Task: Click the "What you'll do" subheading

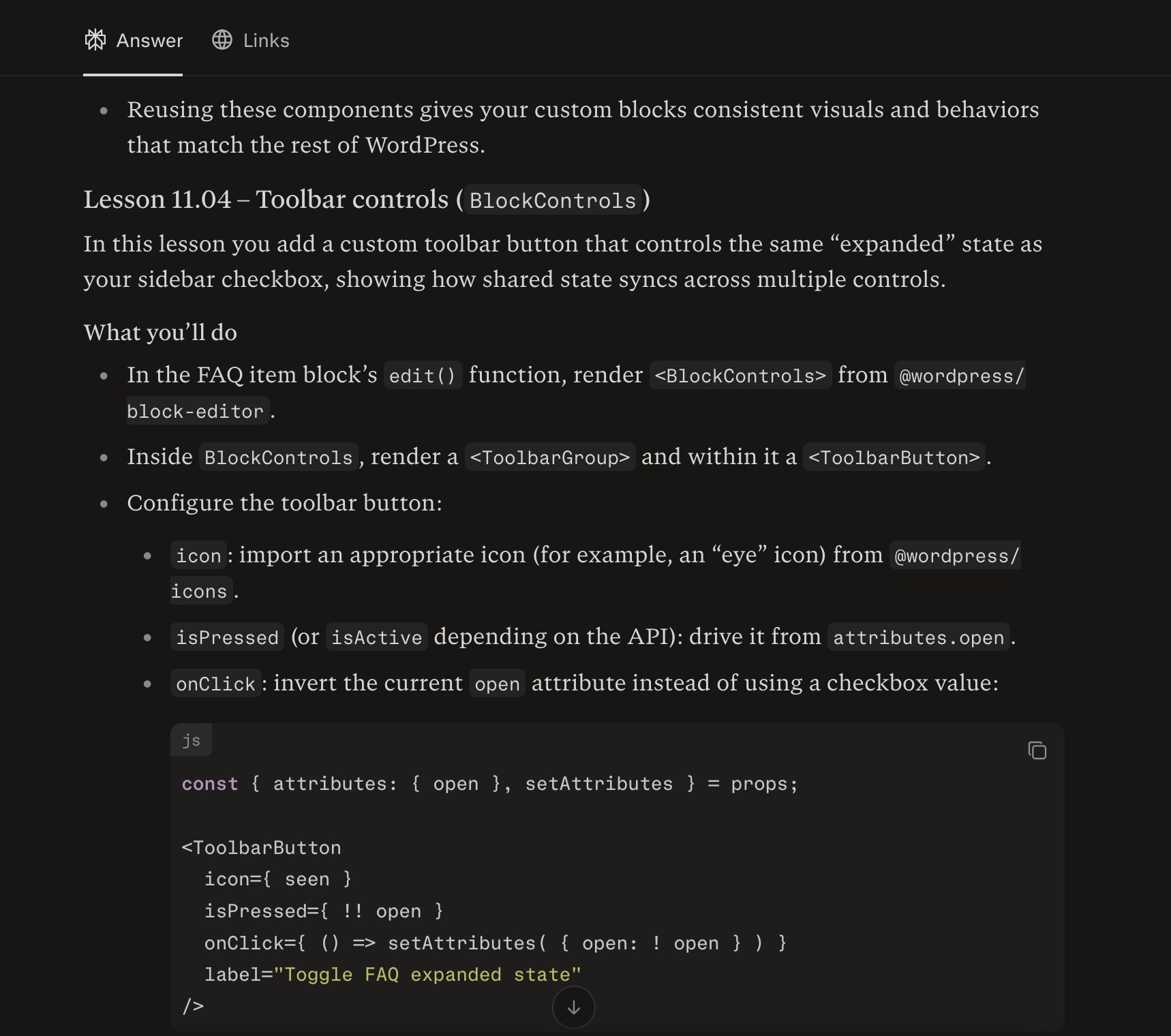Action: pyautogui.click(x=160, y=333)
